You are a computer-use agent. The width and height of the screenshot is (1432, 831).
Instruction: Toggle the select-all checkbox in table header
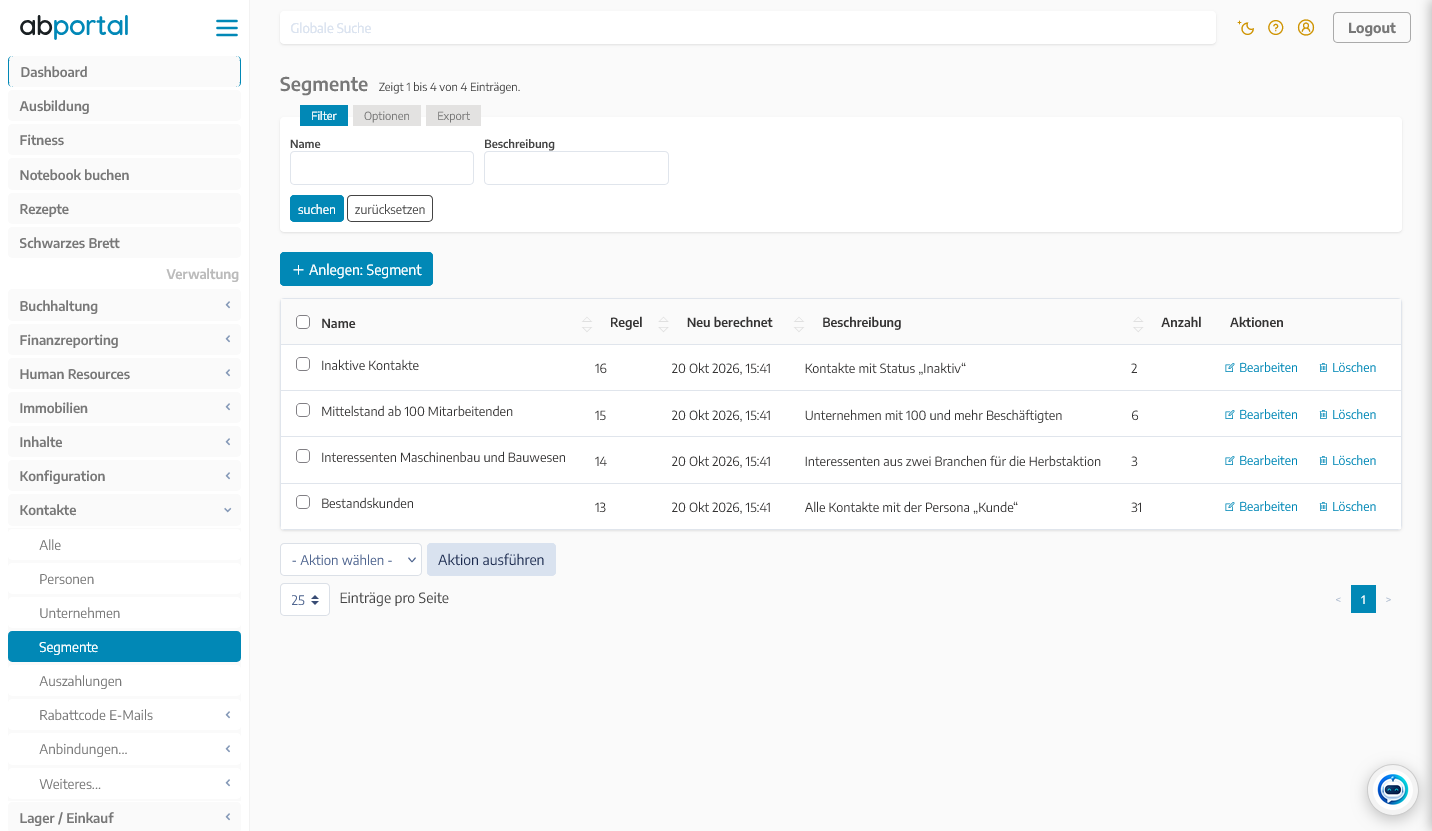[303, 322]
